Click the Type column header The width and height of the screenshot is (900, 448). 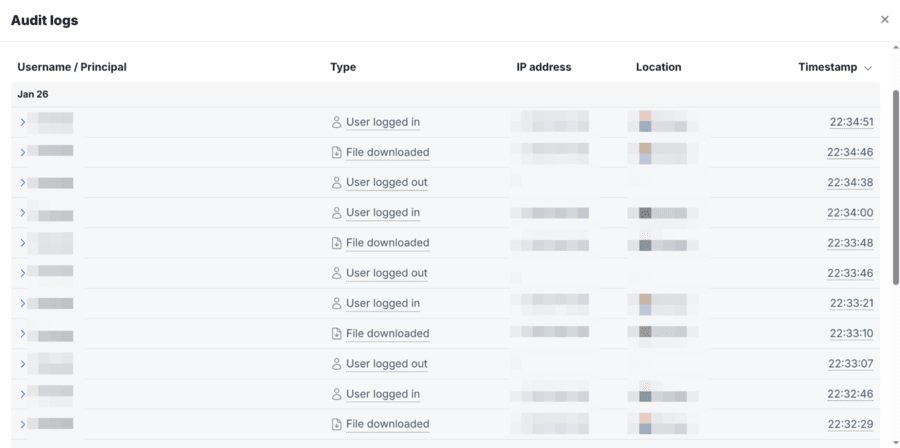[x=343, y=67]
